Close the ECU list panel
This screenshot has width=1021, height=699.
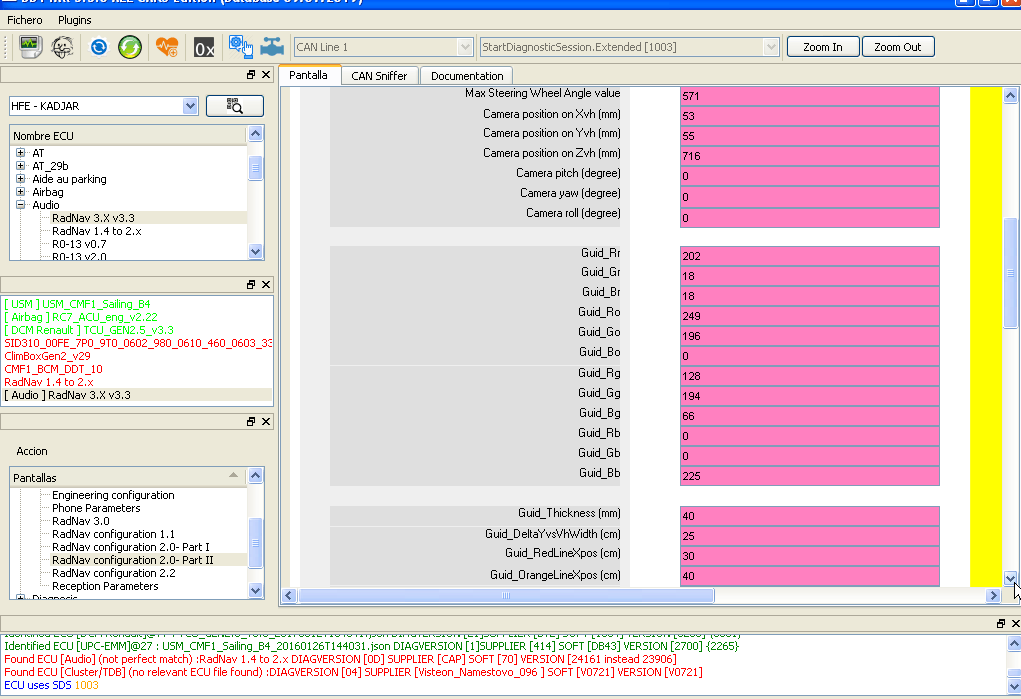pos(266,74)
